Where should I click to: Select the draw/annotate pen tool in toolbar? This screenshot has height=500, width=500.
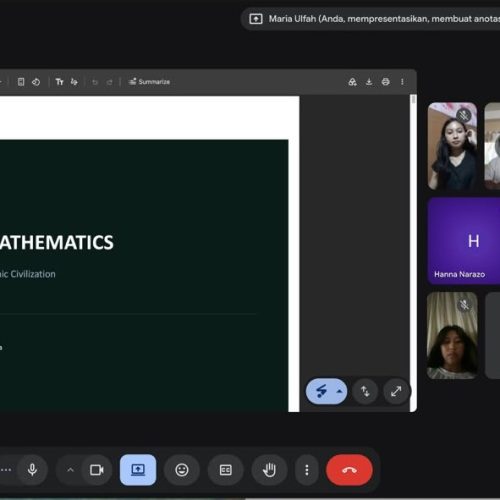click(x=74, y=82)
